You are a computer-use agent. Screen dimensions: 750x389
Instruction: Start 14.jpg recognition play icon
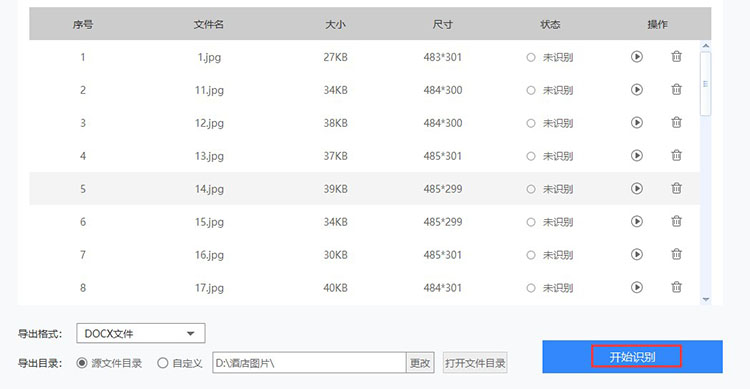coord(637,189)
